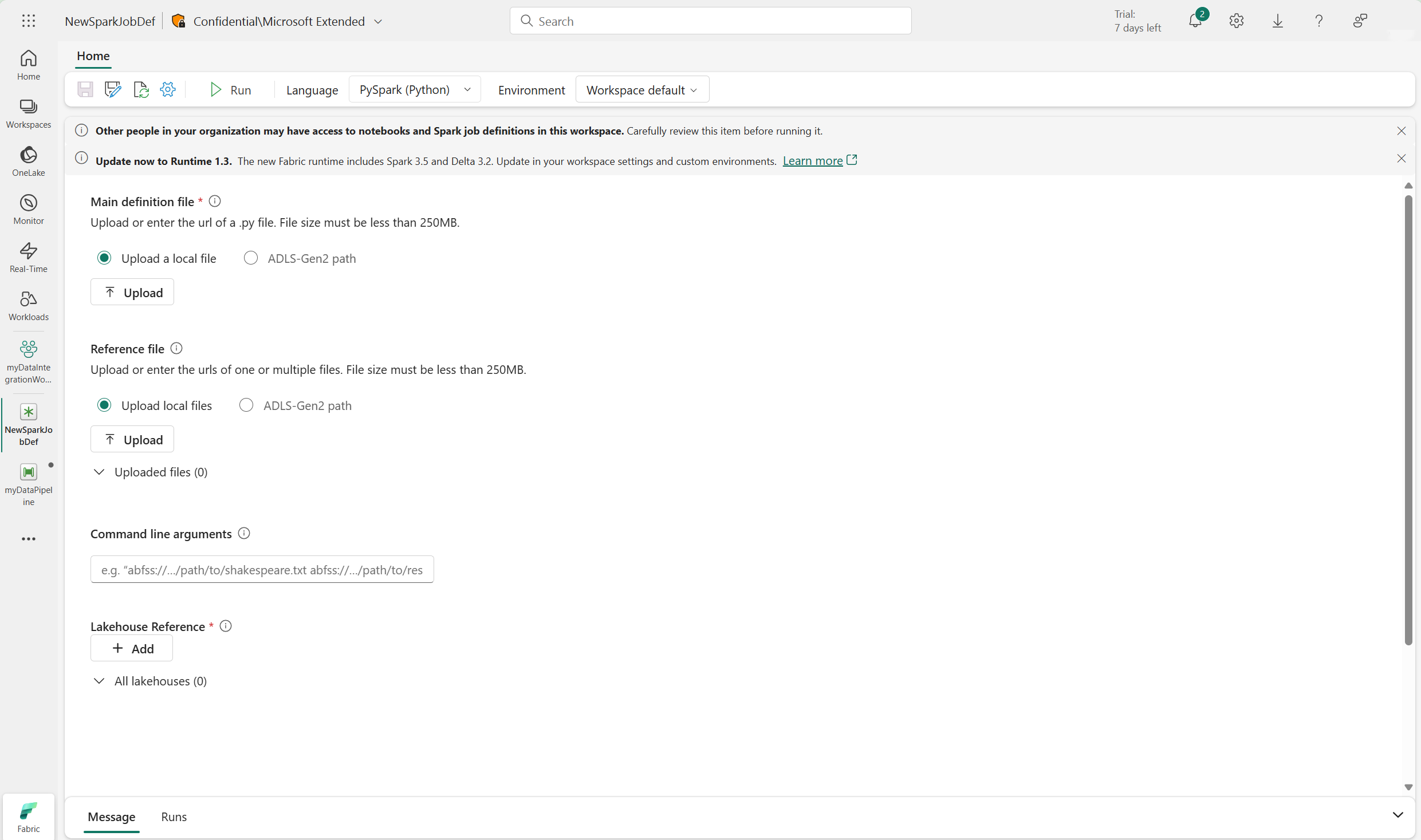
Task: Select ADLS-Gen2 path for reference file
Action: (246, 405)
